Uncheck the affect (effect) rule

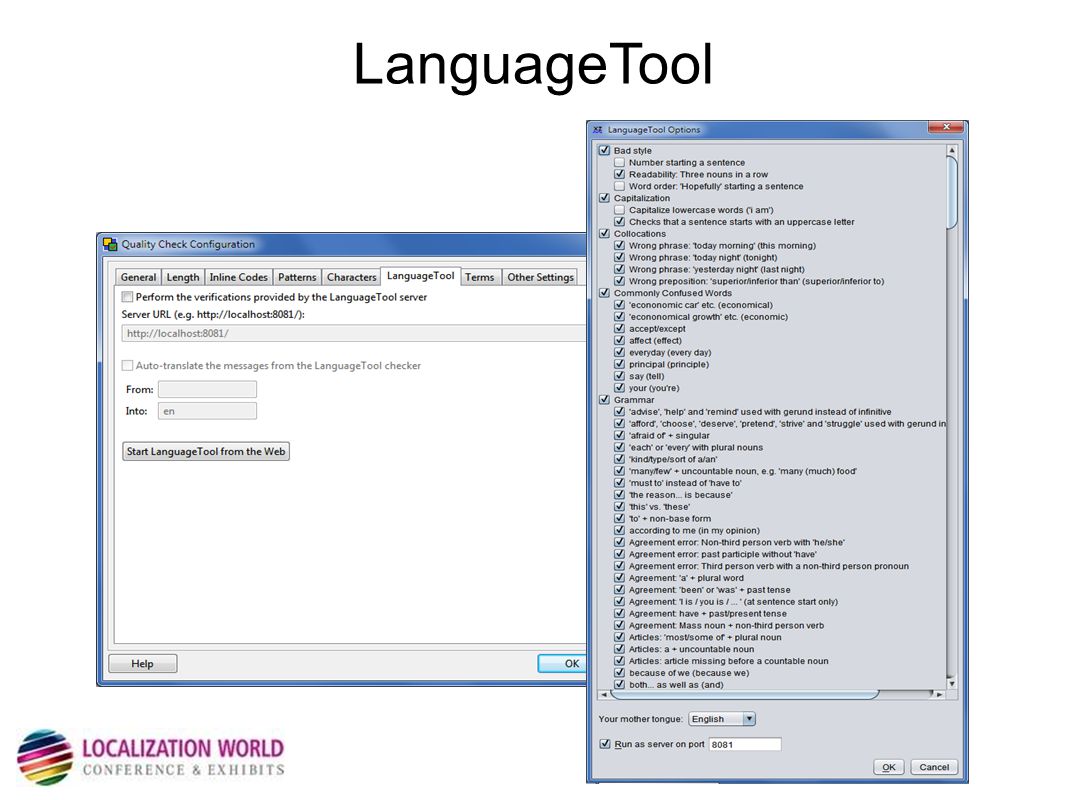pos(619,341)
